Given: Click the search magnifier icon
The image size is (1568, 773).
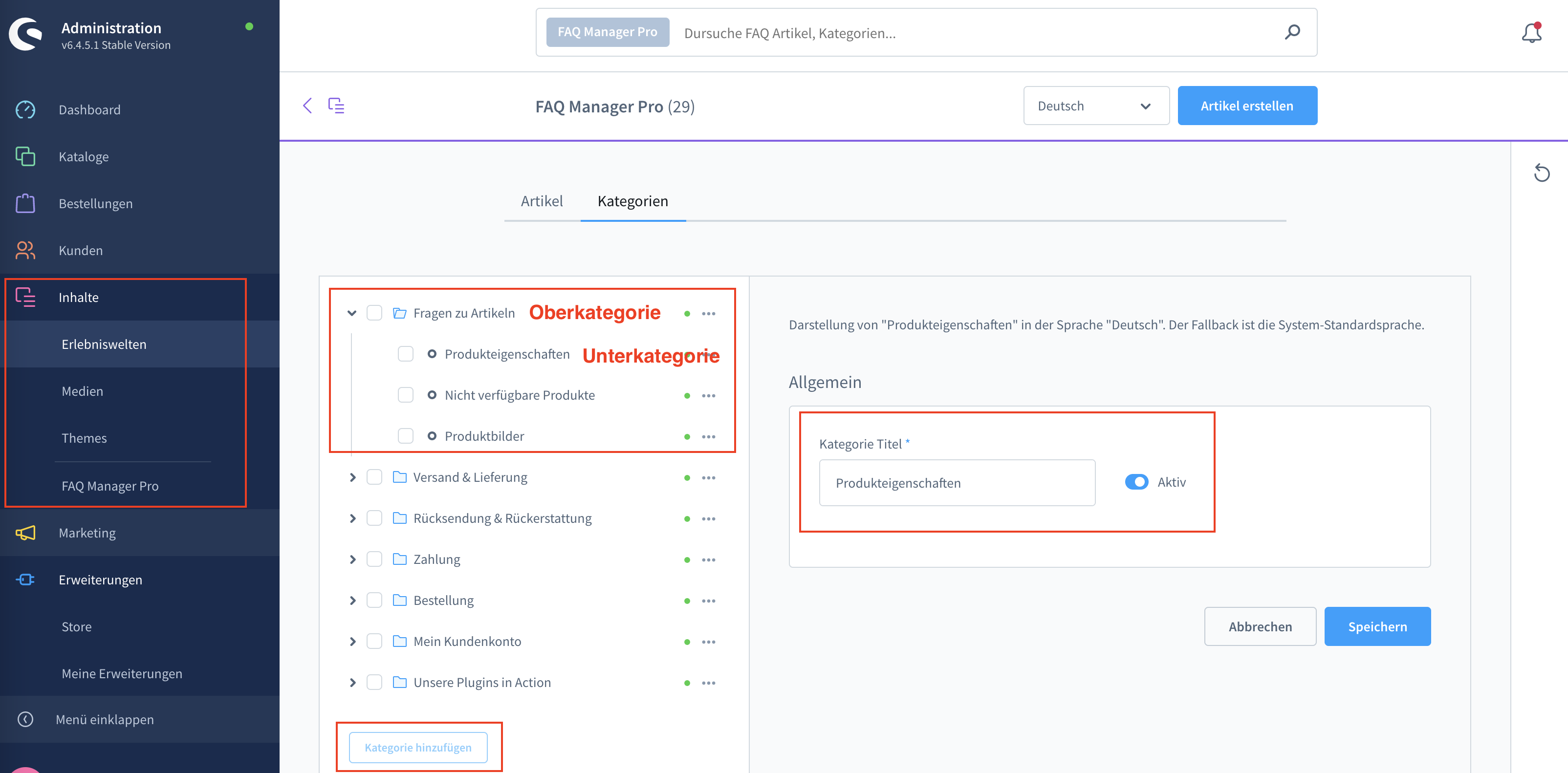Looking at the screenshot, I should coord(1292,32).
